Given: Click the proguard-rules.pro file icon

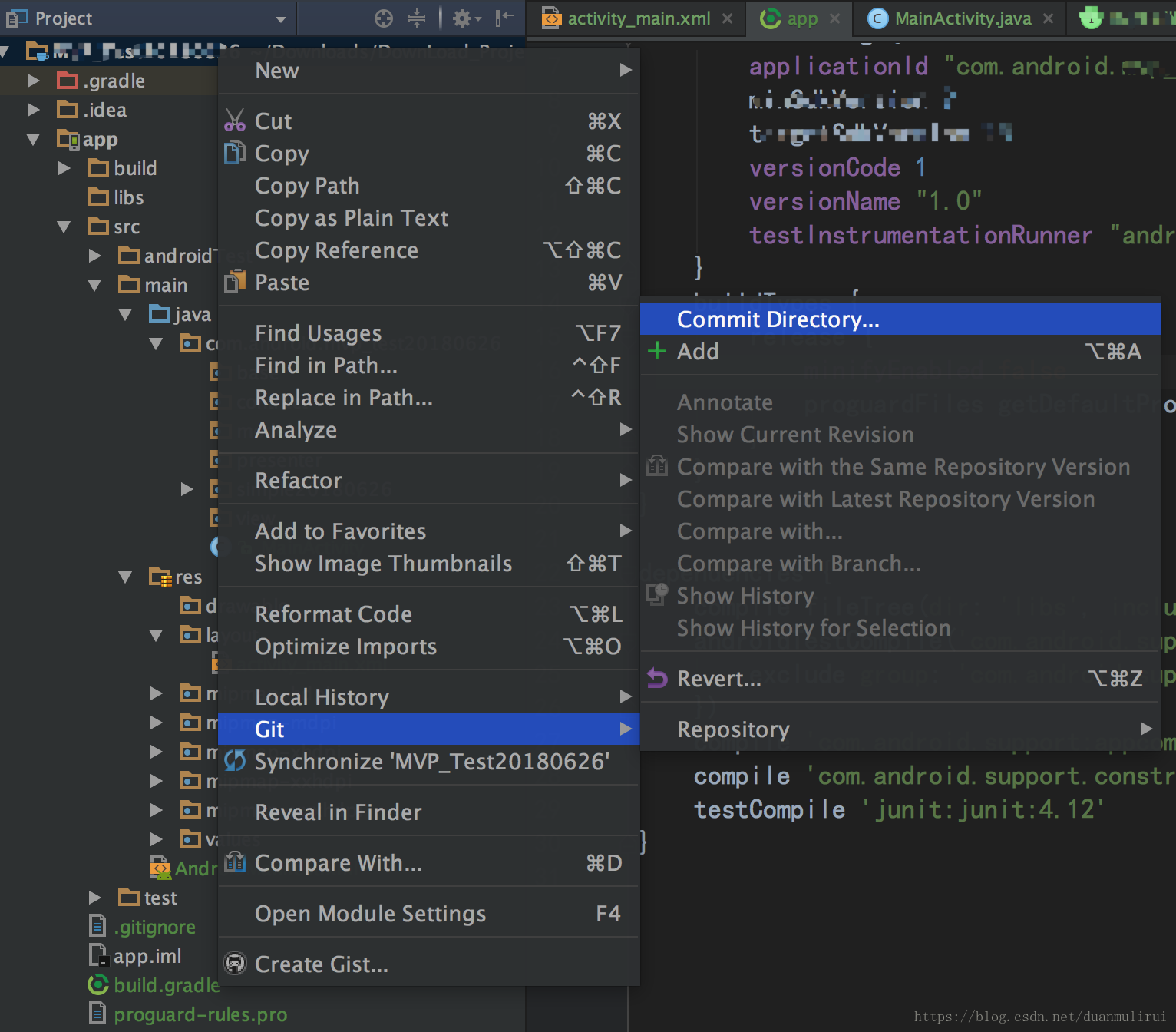Looking at the screenshot, I should 97,1014.
